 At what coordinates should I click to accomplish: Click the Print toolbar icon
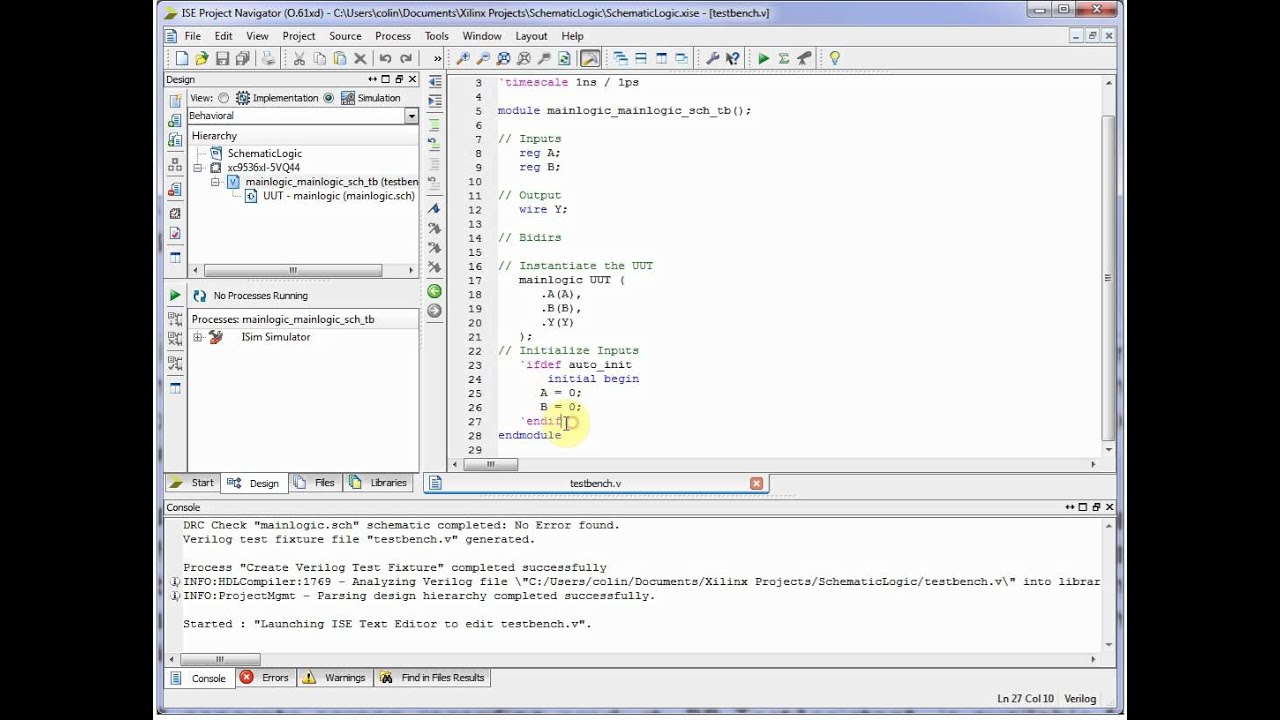click(x=267, y=59)
